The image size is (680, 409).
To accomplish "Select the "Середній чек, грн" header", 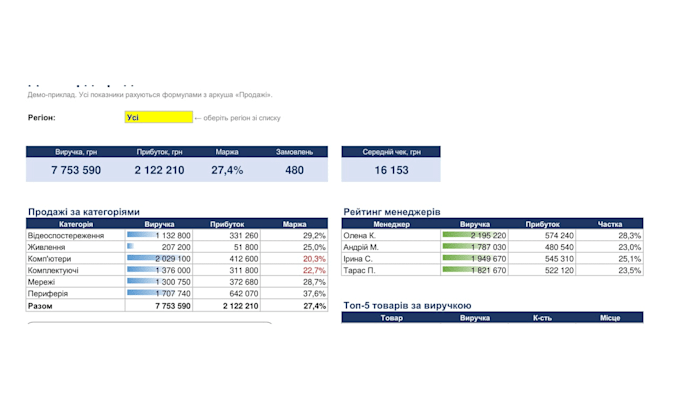I will [391, 152].
